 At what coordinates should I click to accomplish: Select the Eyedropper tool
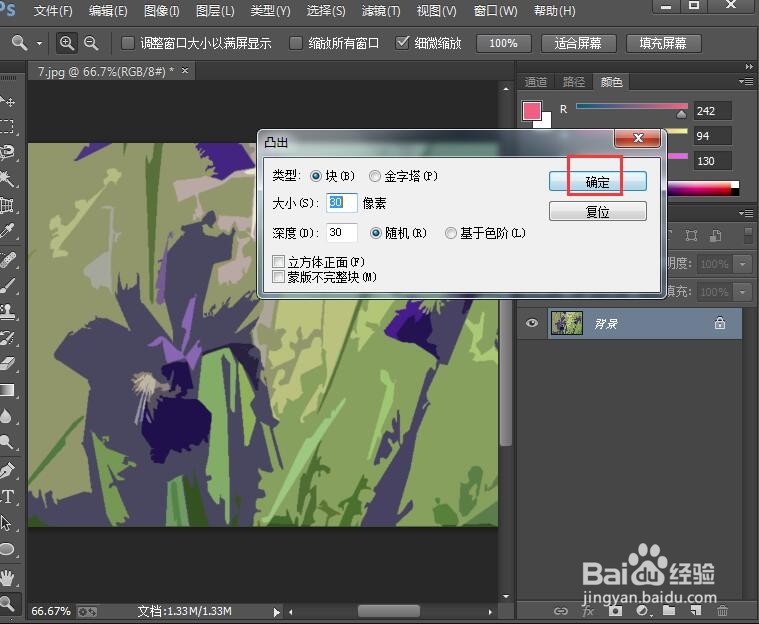7,231
